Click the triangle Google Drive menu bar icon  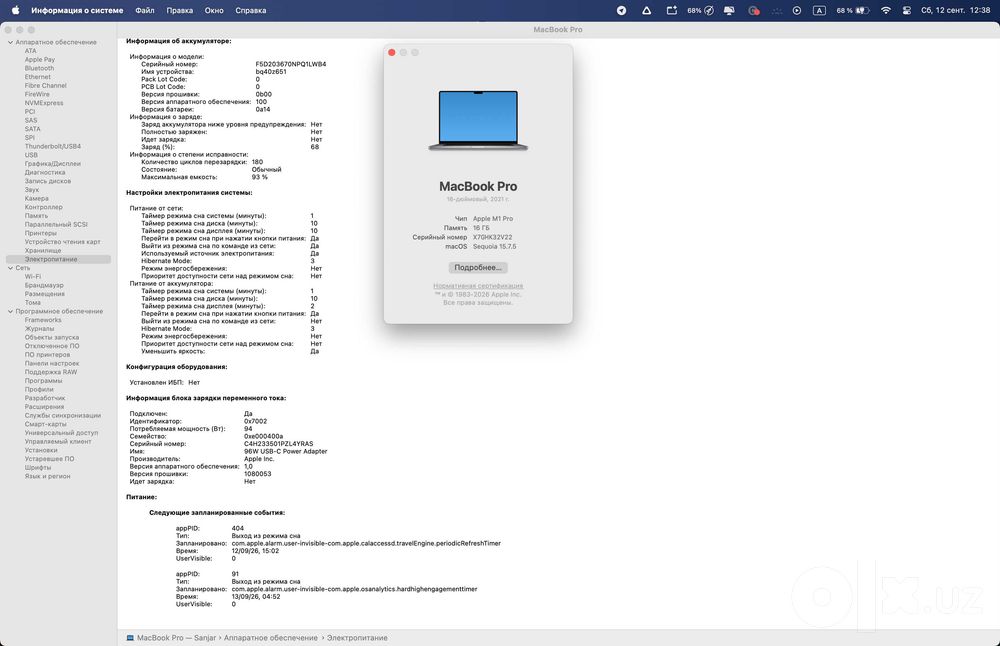(x=646, y=10)
